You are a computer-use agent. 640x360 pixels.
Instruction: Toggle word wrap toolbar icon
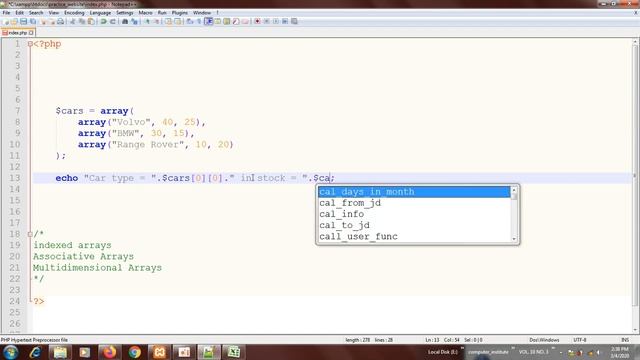[190, 21]
